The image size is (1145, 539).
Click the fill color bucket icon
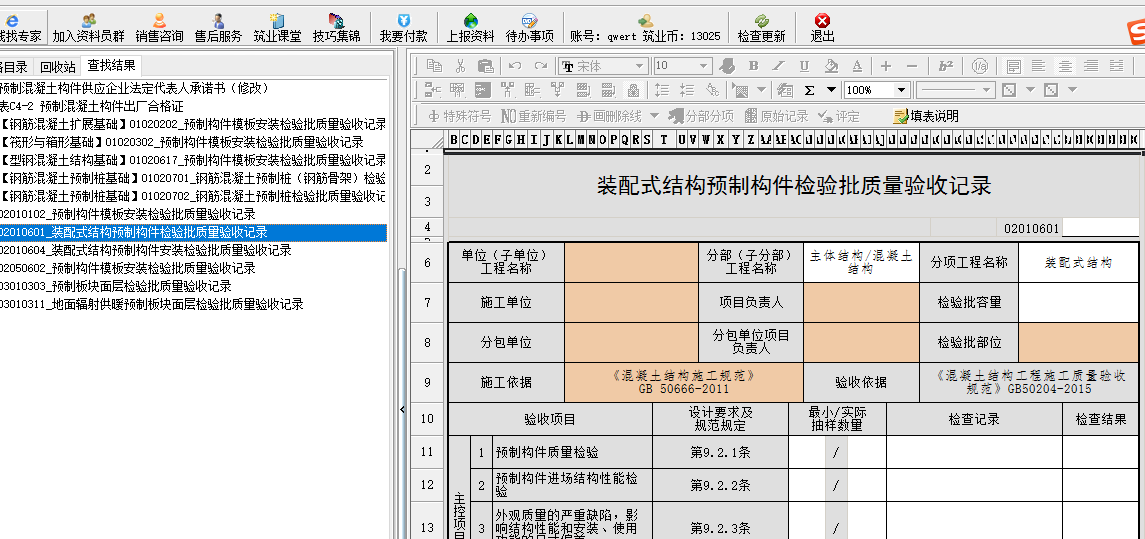831,66
